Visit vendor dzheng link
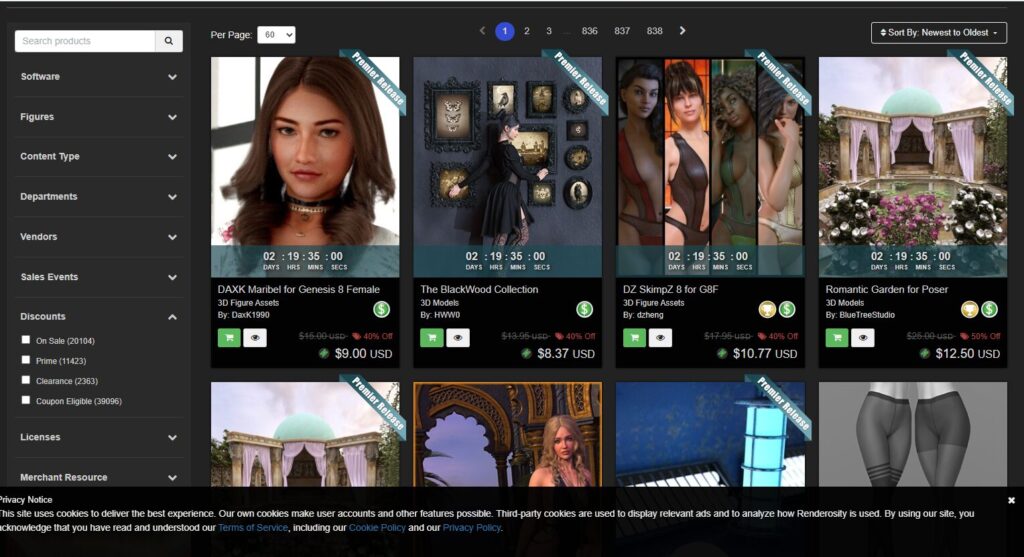The width and height of the screenshot is (1024, 557). point(650,315)
